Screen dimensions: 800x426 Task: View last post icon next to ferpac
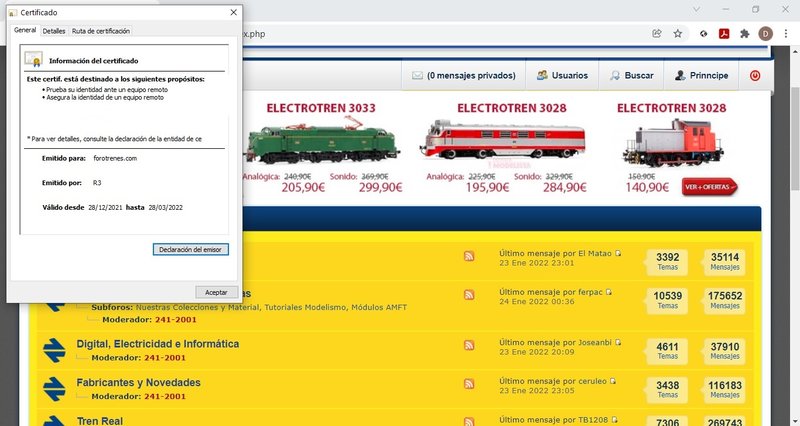tap(609, 292)
